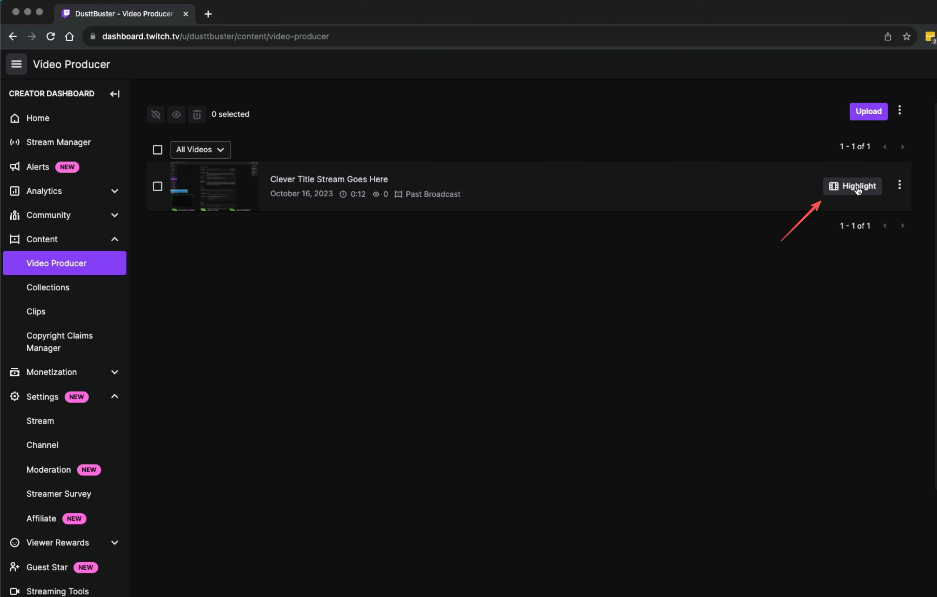Click the Alerts megaphone icon

[13, 166]
